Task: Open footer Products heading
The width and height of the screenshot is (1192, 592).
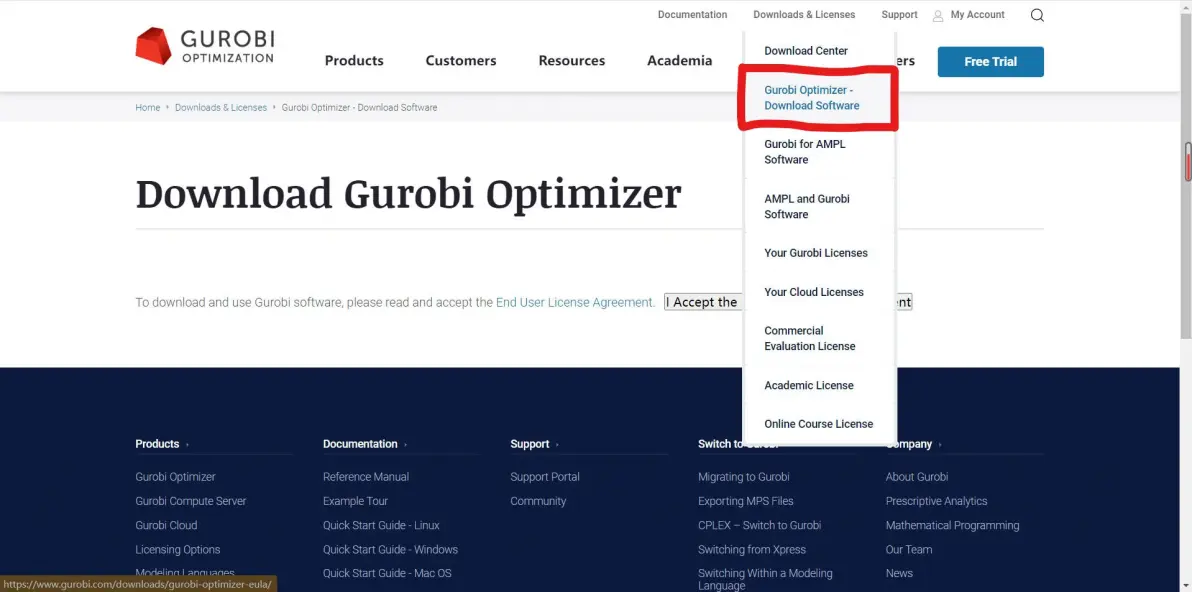Action: point(157,444)
